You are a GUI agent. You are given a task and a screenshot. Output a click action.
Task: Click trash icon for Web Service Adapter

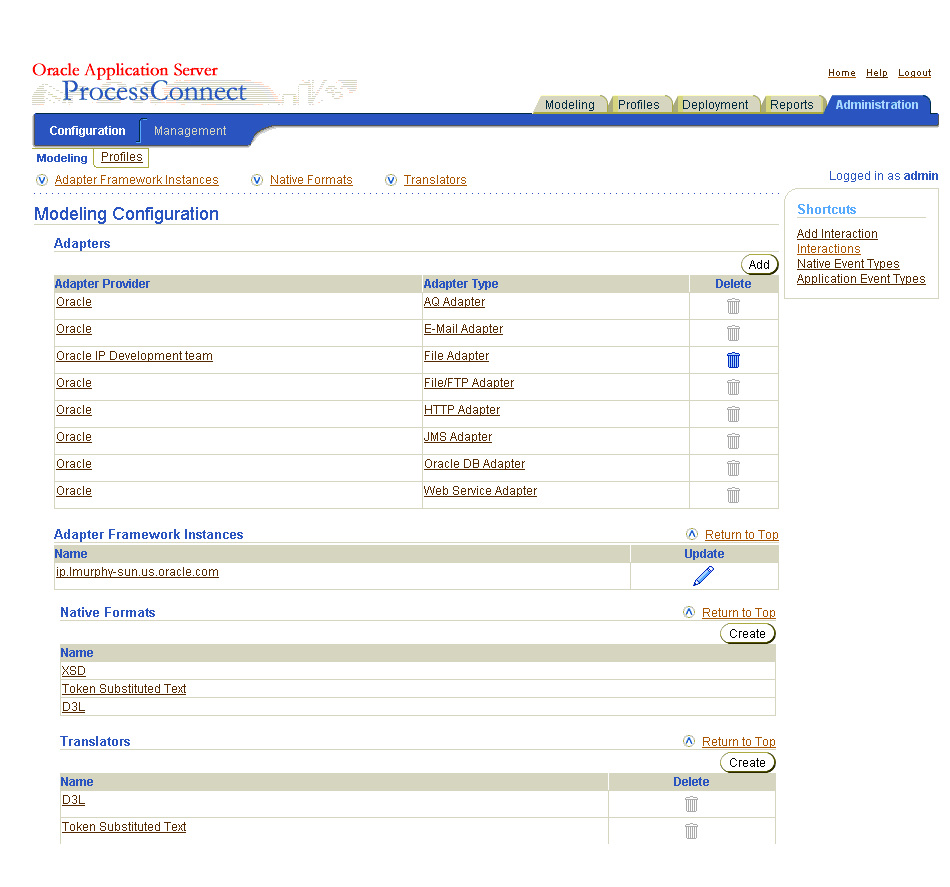(733, 494)
